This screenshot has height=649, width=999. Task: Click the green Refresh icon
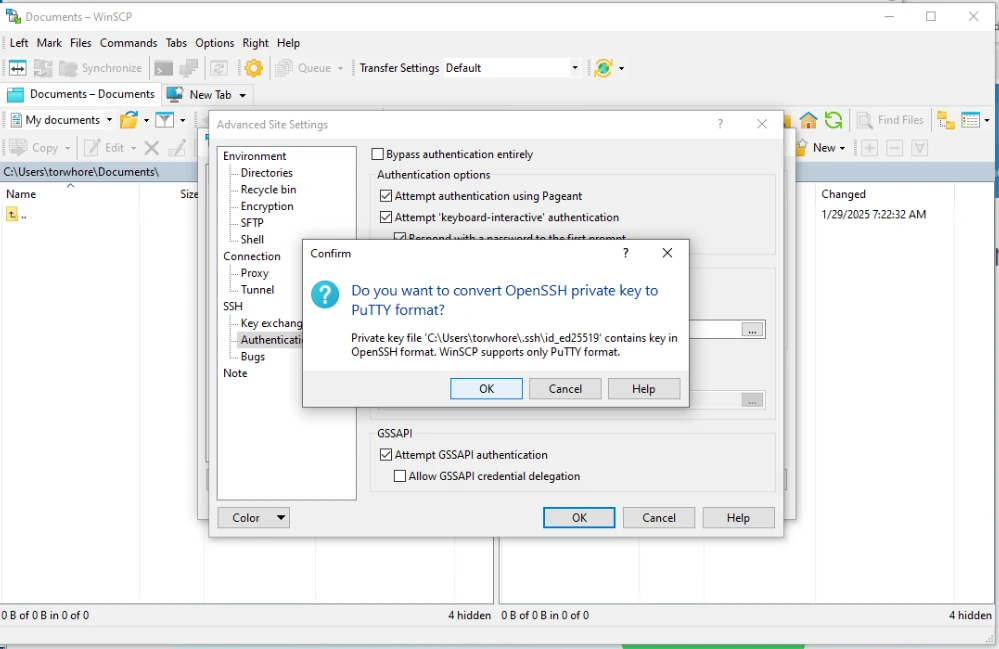pyautogui.click(x=833, y=120)
